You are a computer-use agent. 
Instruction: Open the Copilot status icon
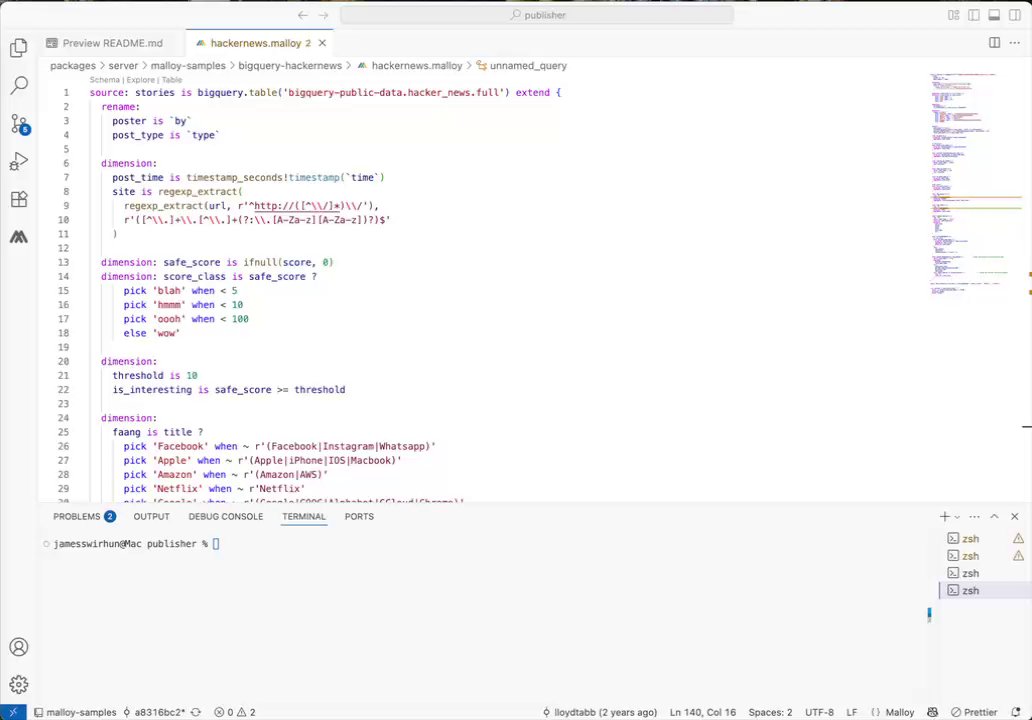pyautogui.click(x=933, y=712)
